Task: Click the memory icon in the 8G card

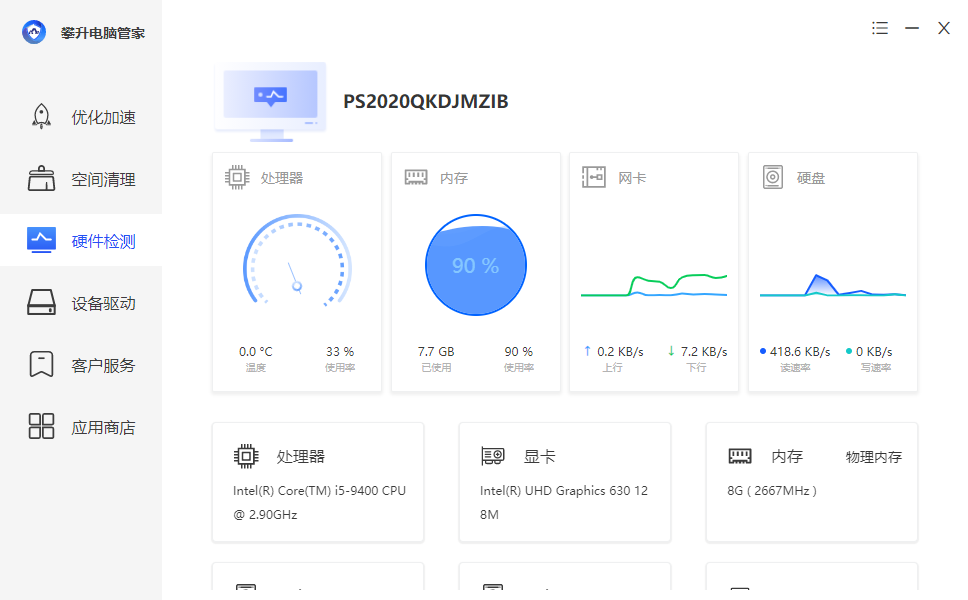Action: pyautogui.click(x=740, y=456)
